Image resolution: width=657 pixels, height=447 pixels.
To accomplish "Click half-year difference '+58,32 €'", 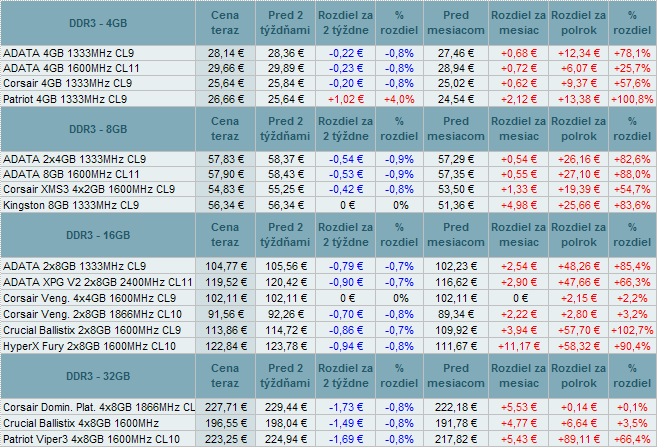I will 578,346.
